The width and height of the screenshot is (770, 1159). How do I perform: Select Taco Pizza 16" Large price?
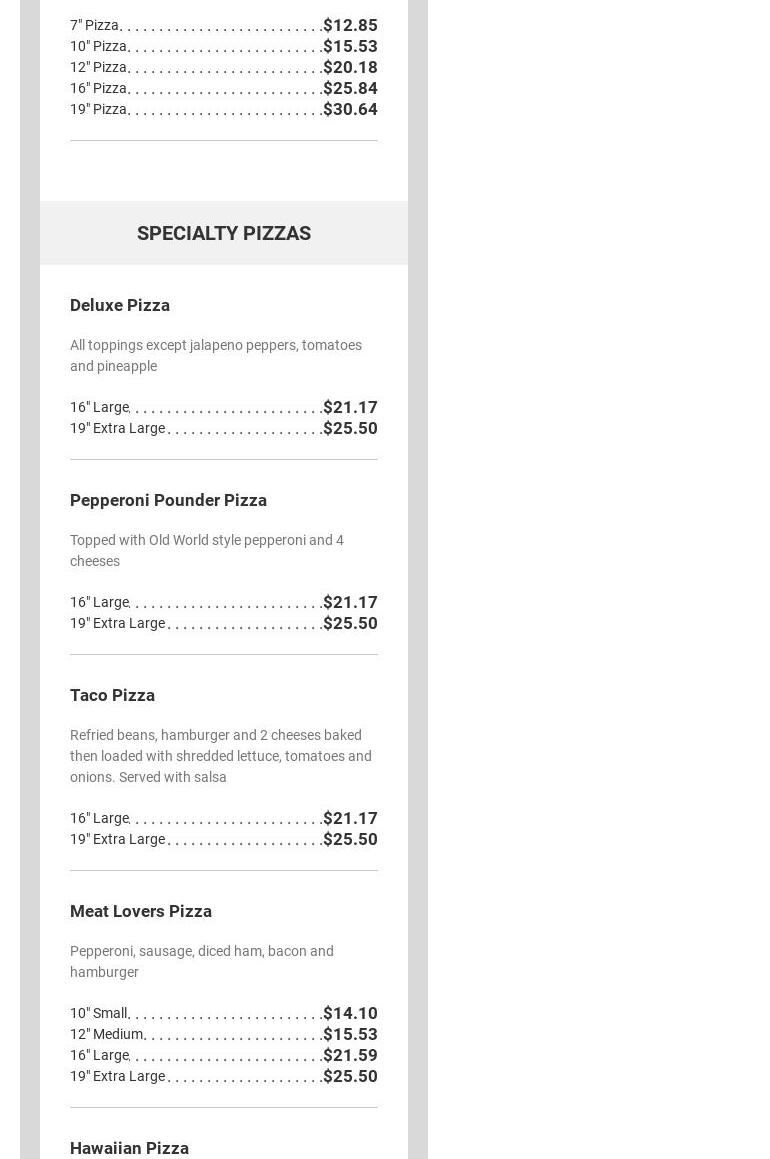[350, 818]
